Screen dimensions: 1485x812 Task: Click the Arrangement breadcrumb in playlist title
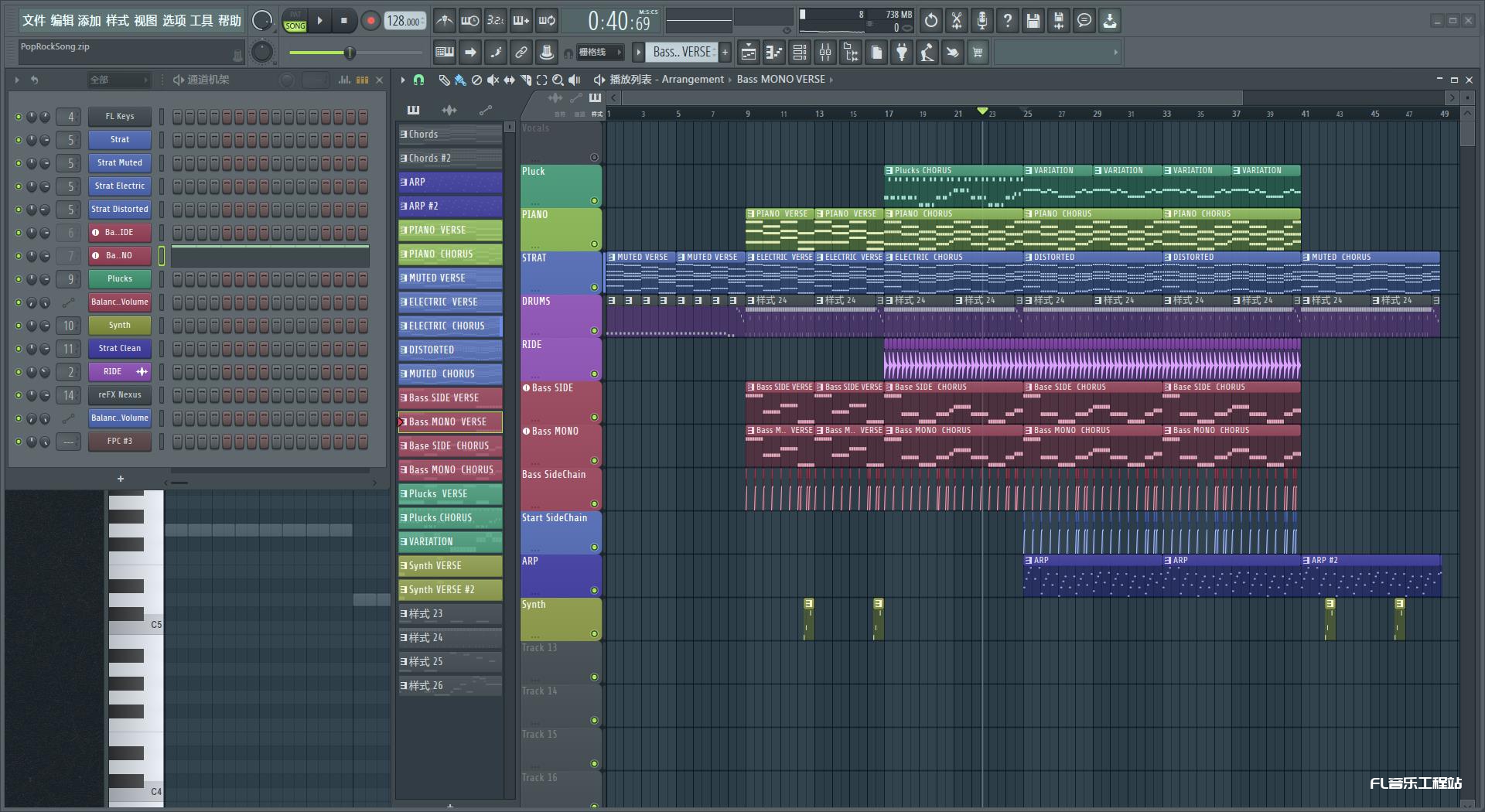(x=692, y=79)
